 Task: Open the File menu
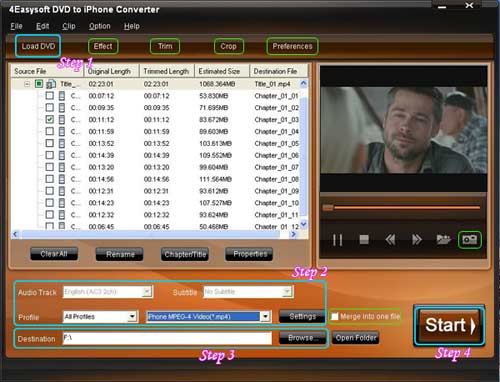(x=16, y=26)
